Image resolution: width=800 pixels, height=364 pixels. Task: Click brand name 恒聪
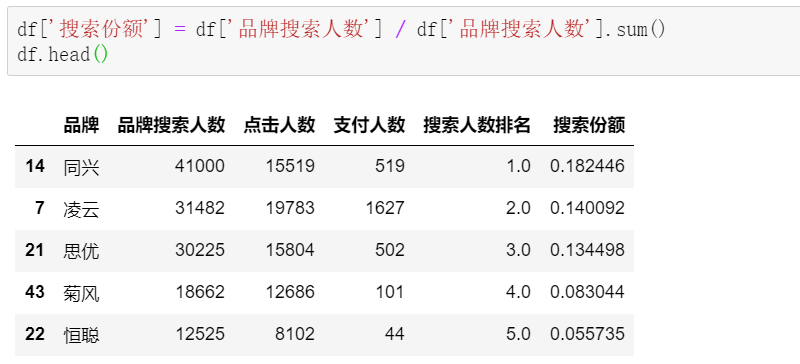click(81, 335)
